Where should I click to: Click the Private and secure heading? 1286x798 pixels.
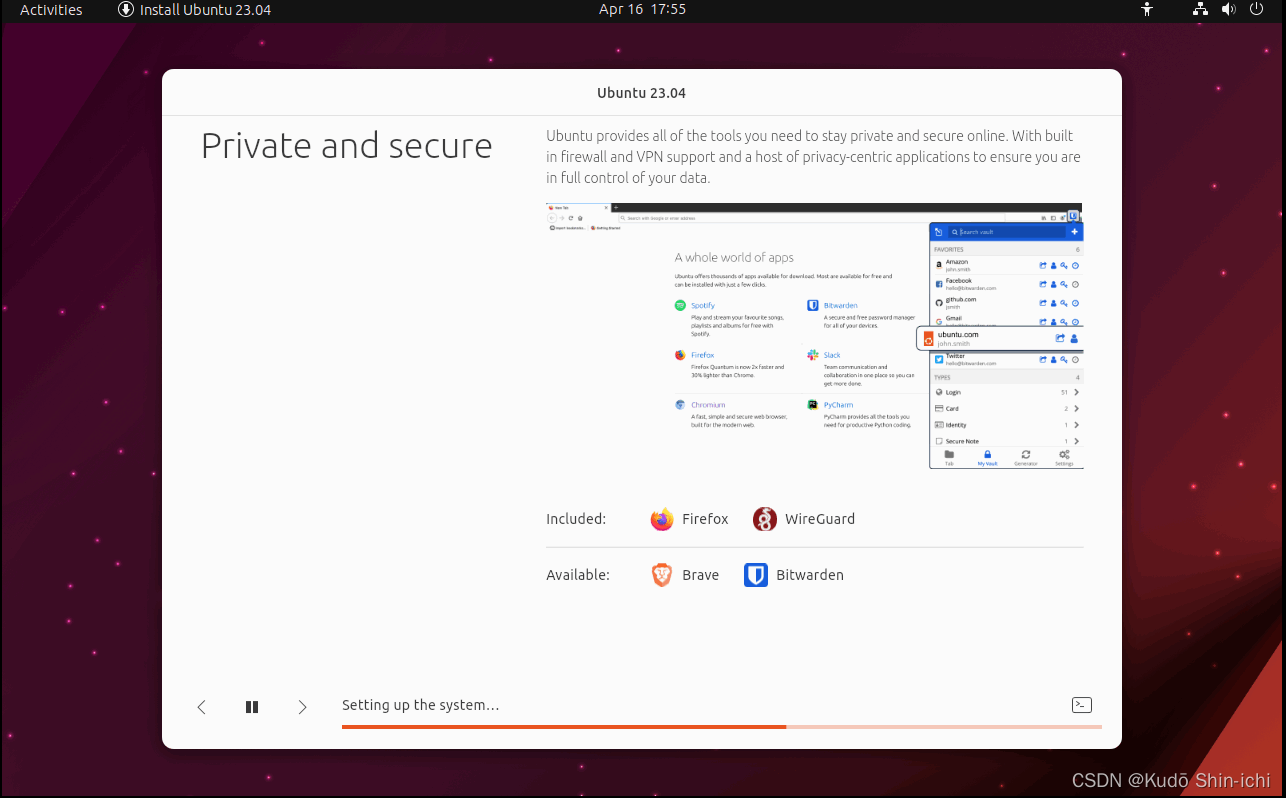pos(347,146)
